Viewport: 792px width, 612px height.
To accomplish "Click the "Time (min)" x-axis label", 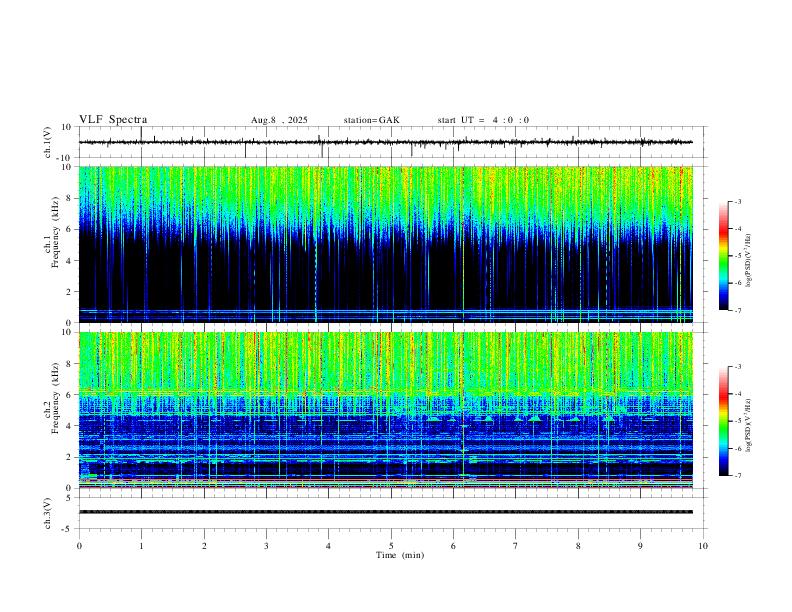I will pyautogui.click(x=400, y=555).
